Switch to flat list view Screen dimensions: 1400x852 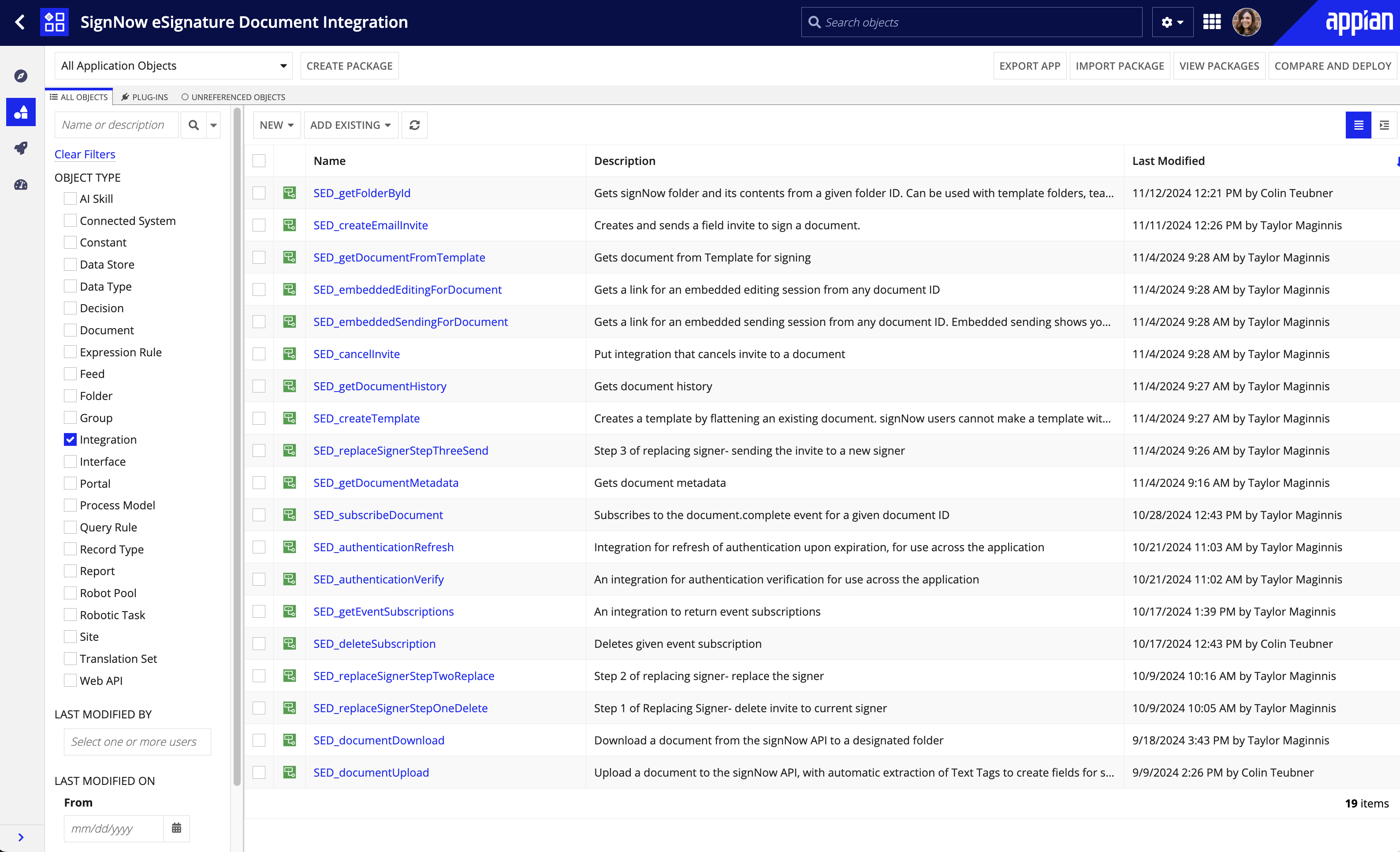1358,125
